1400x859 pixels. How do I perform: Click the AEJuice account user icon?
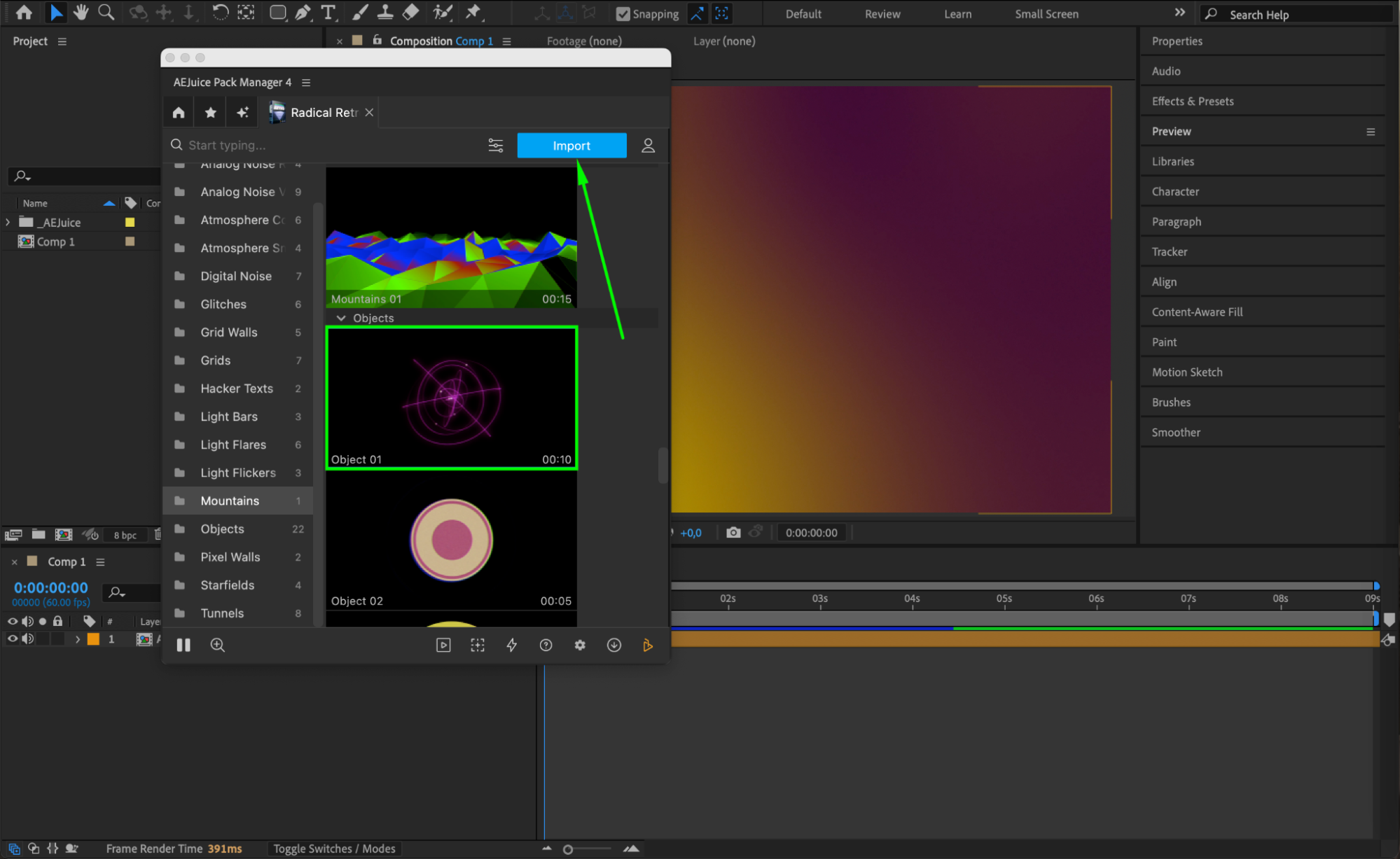click(648, 146)
